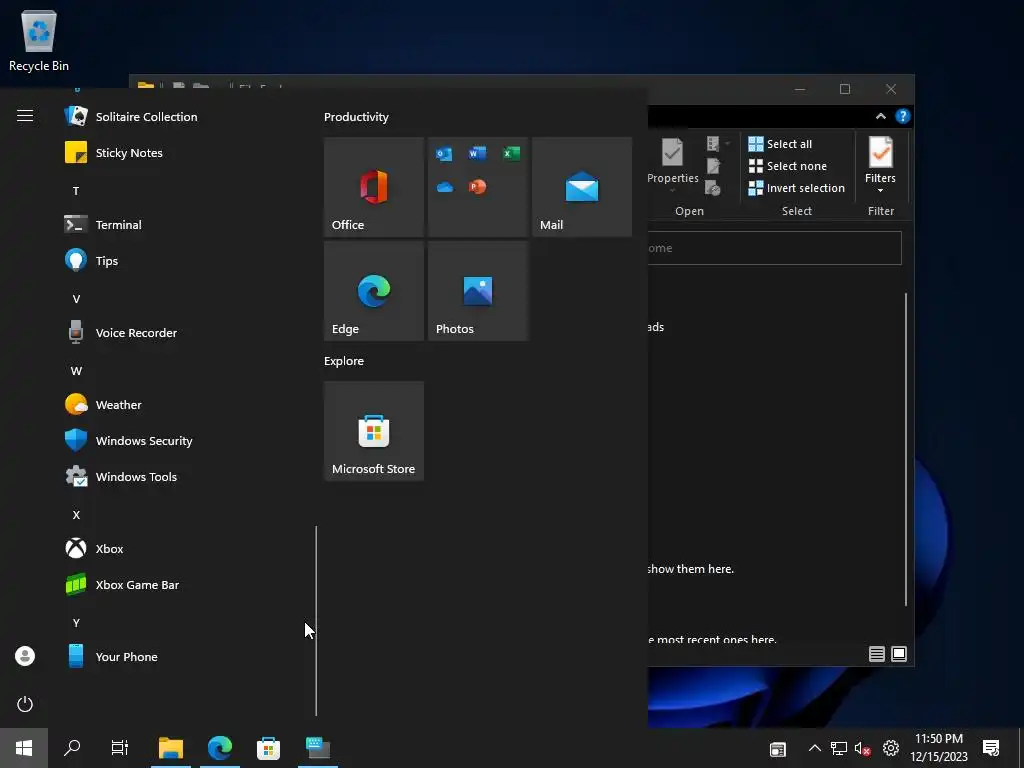The width and height of the screenshot is (1024, 768).
Task: Open the Microsoft Store tile
Action: click(374, 431)
